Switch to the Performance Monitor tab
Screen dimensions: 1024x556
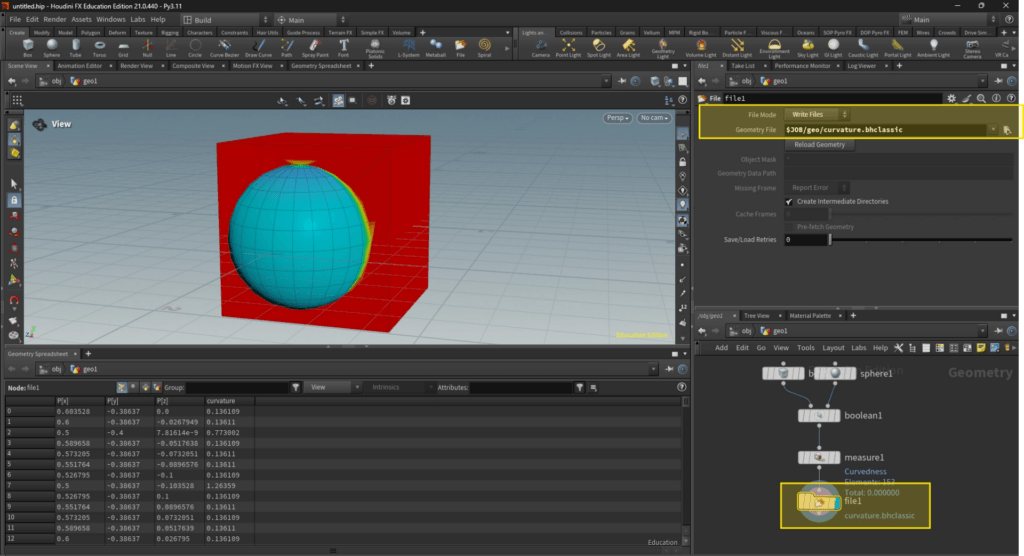(803, 66)
